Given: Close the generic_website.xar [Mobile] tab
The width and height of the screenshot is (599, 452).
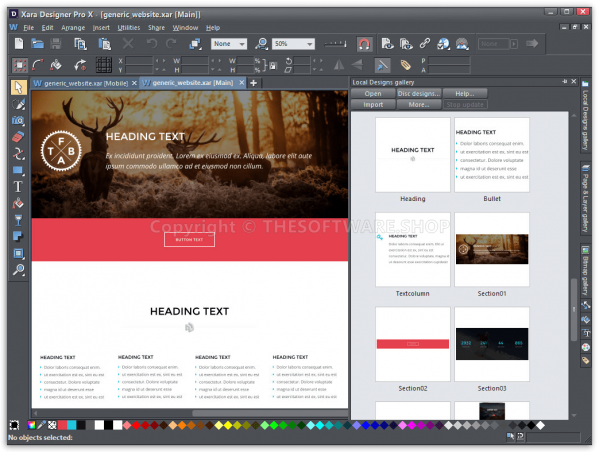Looking at the screenshot, I should 134,83.
